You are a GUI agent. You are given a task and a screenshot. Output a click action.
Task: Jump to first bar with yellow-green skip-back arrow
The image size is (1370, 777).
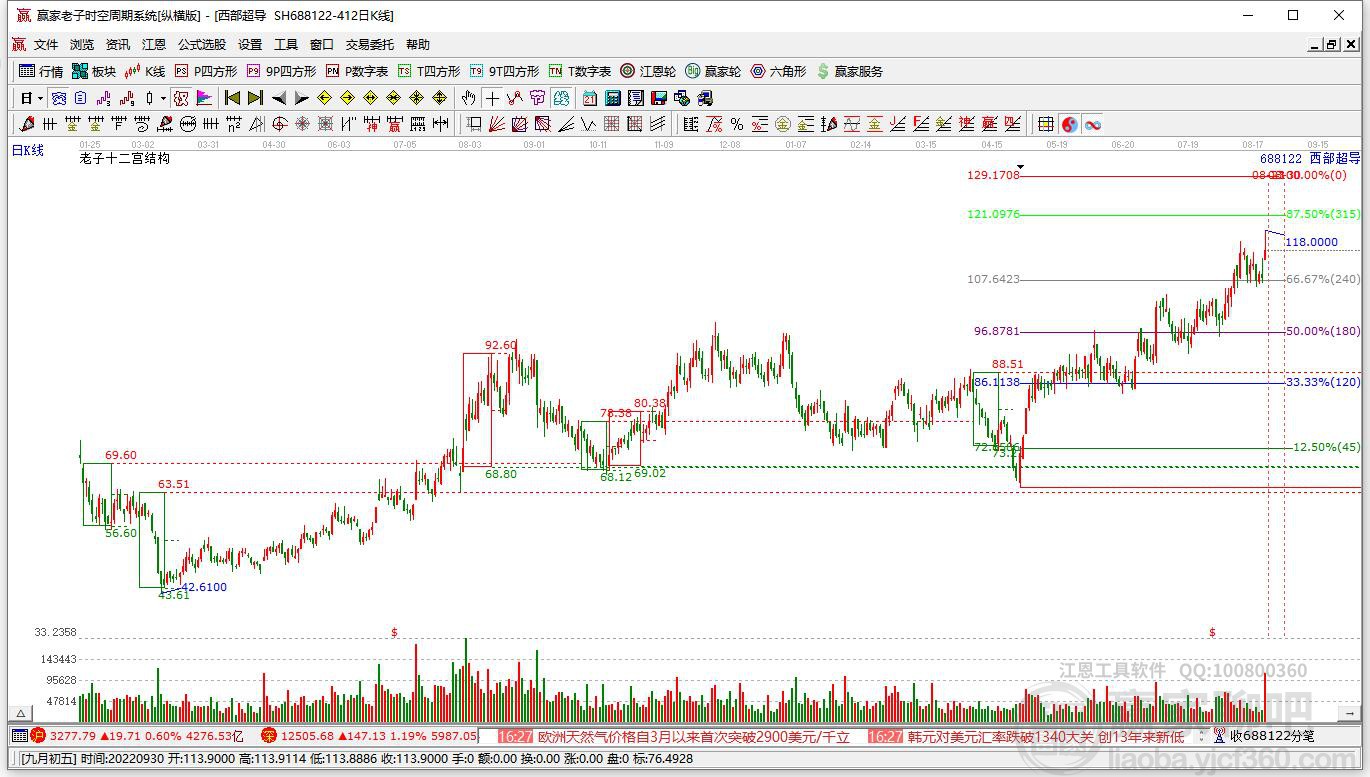click(232, 98)
